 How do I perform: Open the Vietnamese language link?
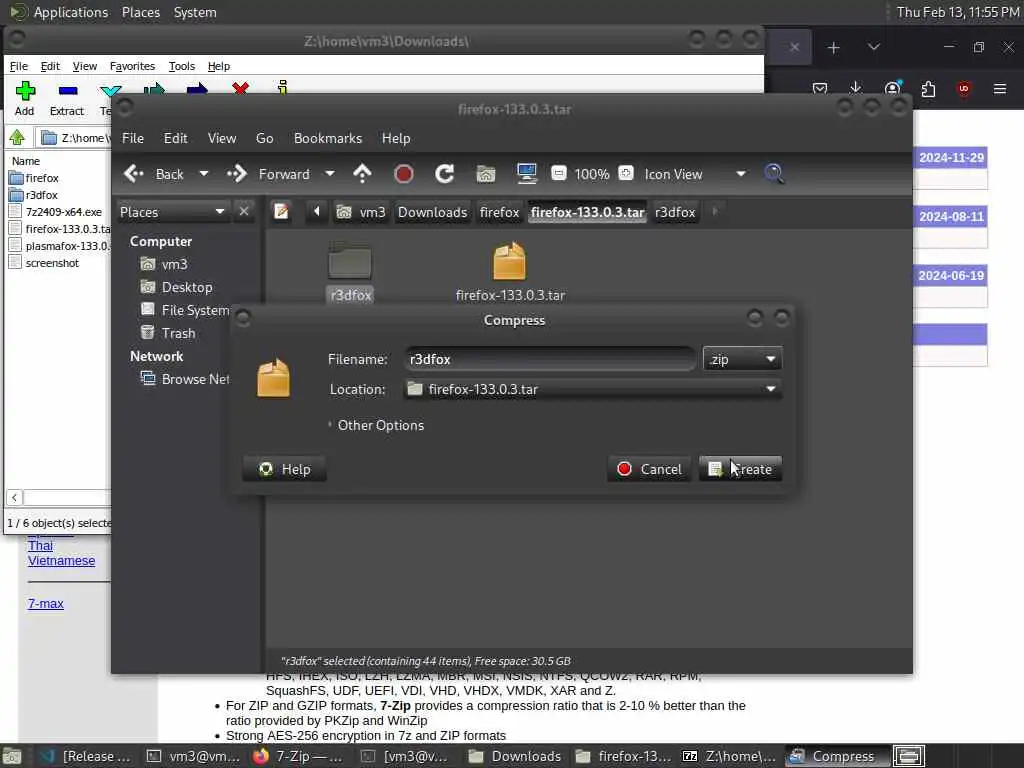coord(61,560)
